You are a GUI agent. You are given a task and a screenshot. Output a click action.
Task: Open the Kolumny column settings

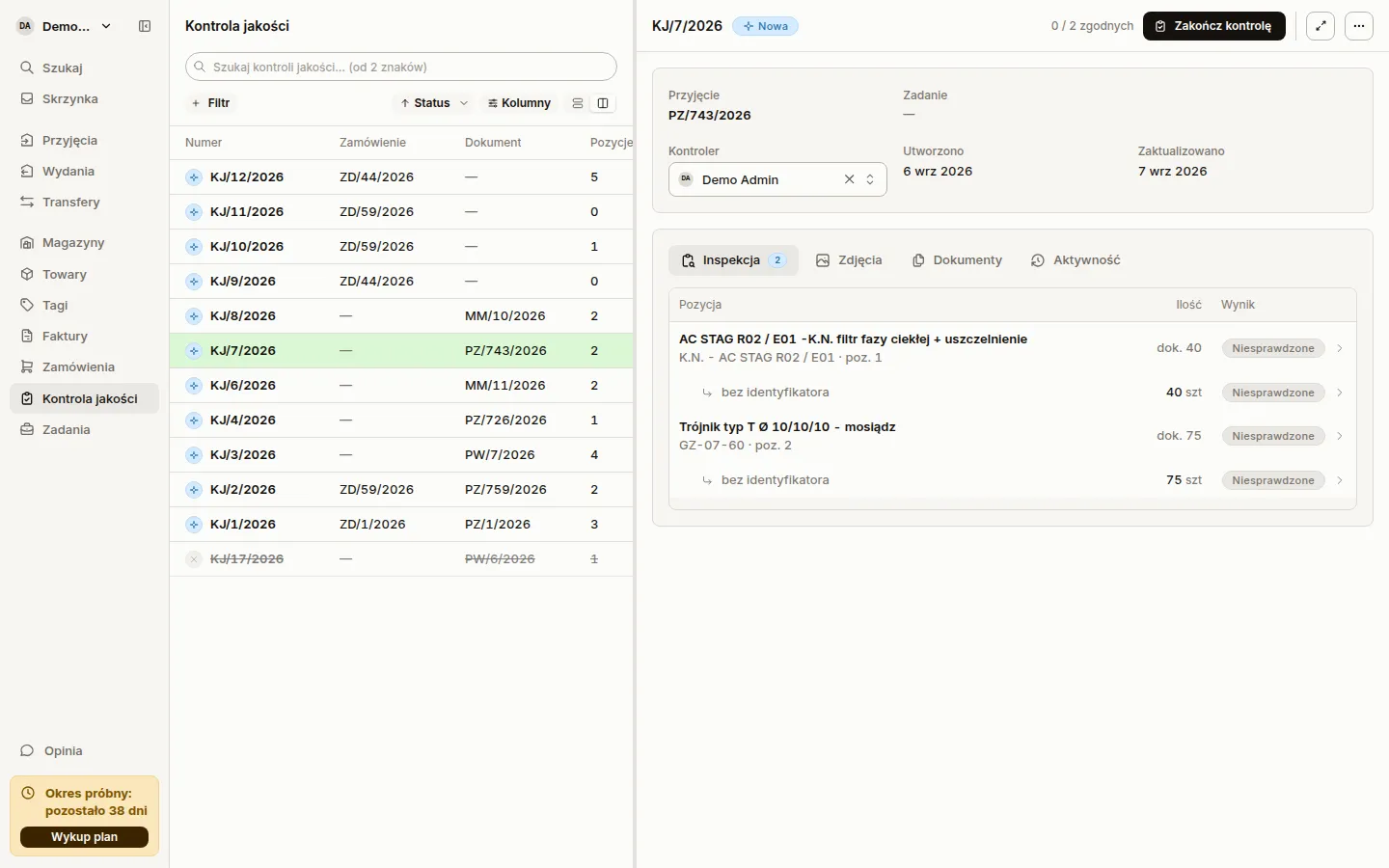click(x=519, y=103)
